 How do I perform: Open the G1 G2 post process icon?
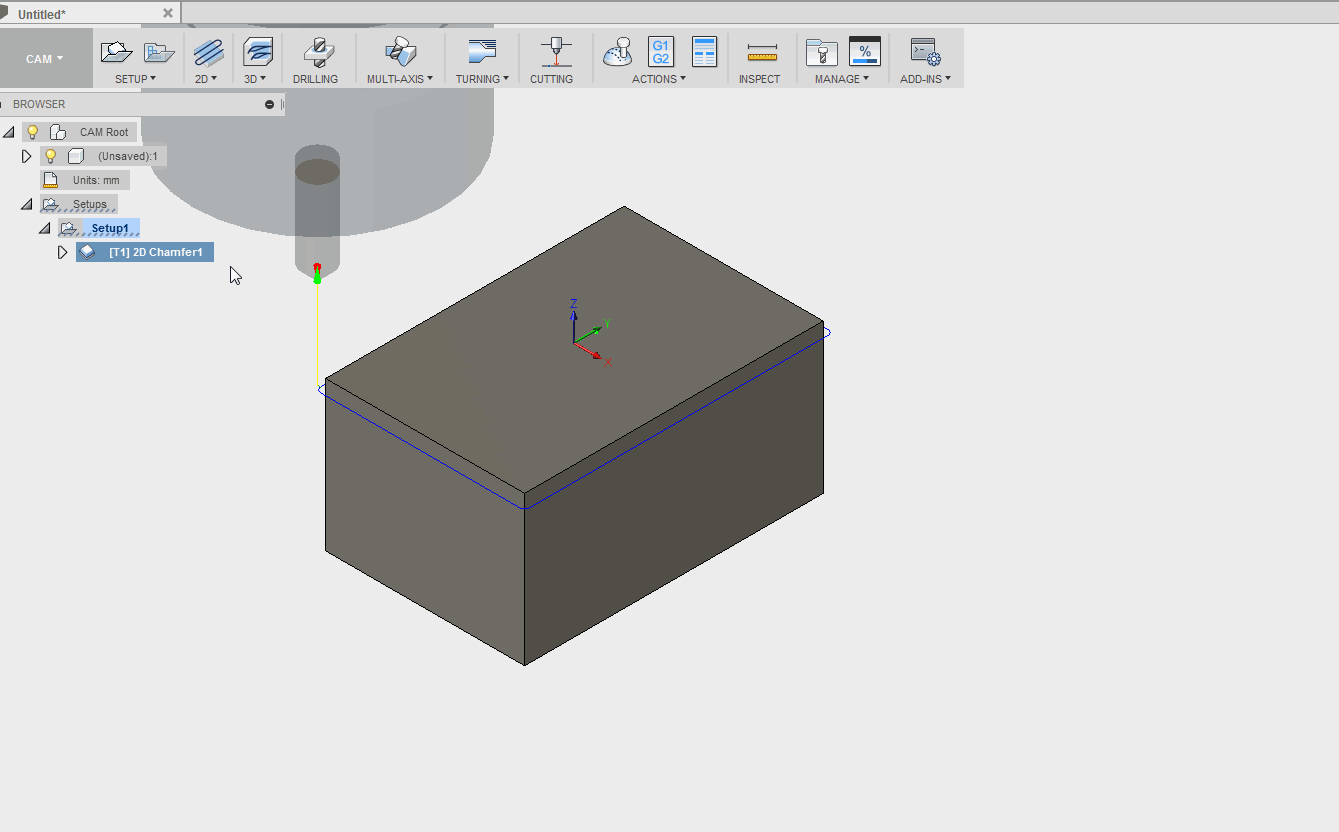coord(660,50)
